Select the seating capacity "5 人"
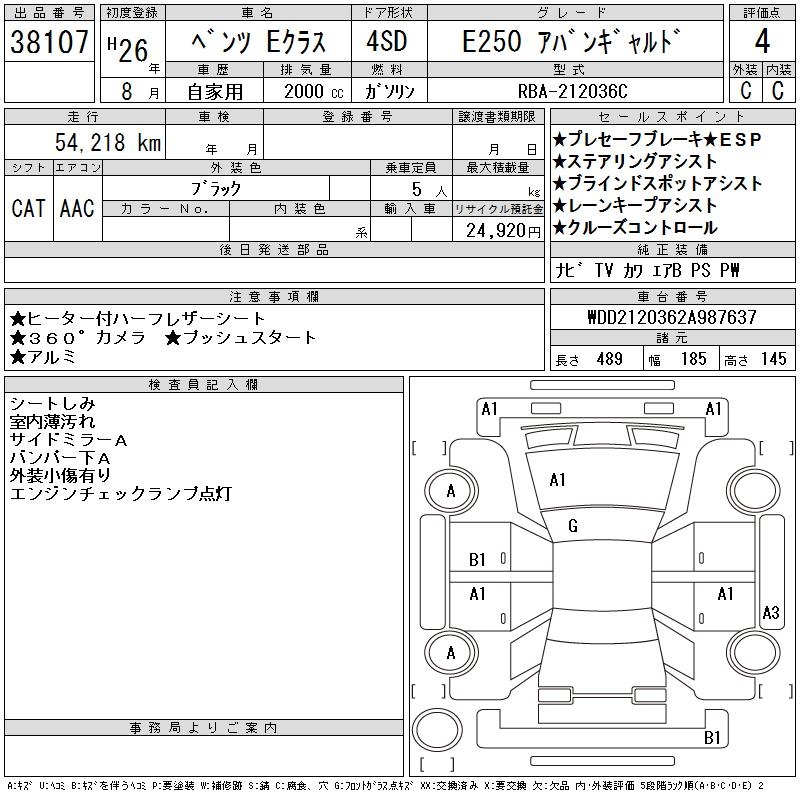Screen dimensions: 800x800 coord(429,190)
